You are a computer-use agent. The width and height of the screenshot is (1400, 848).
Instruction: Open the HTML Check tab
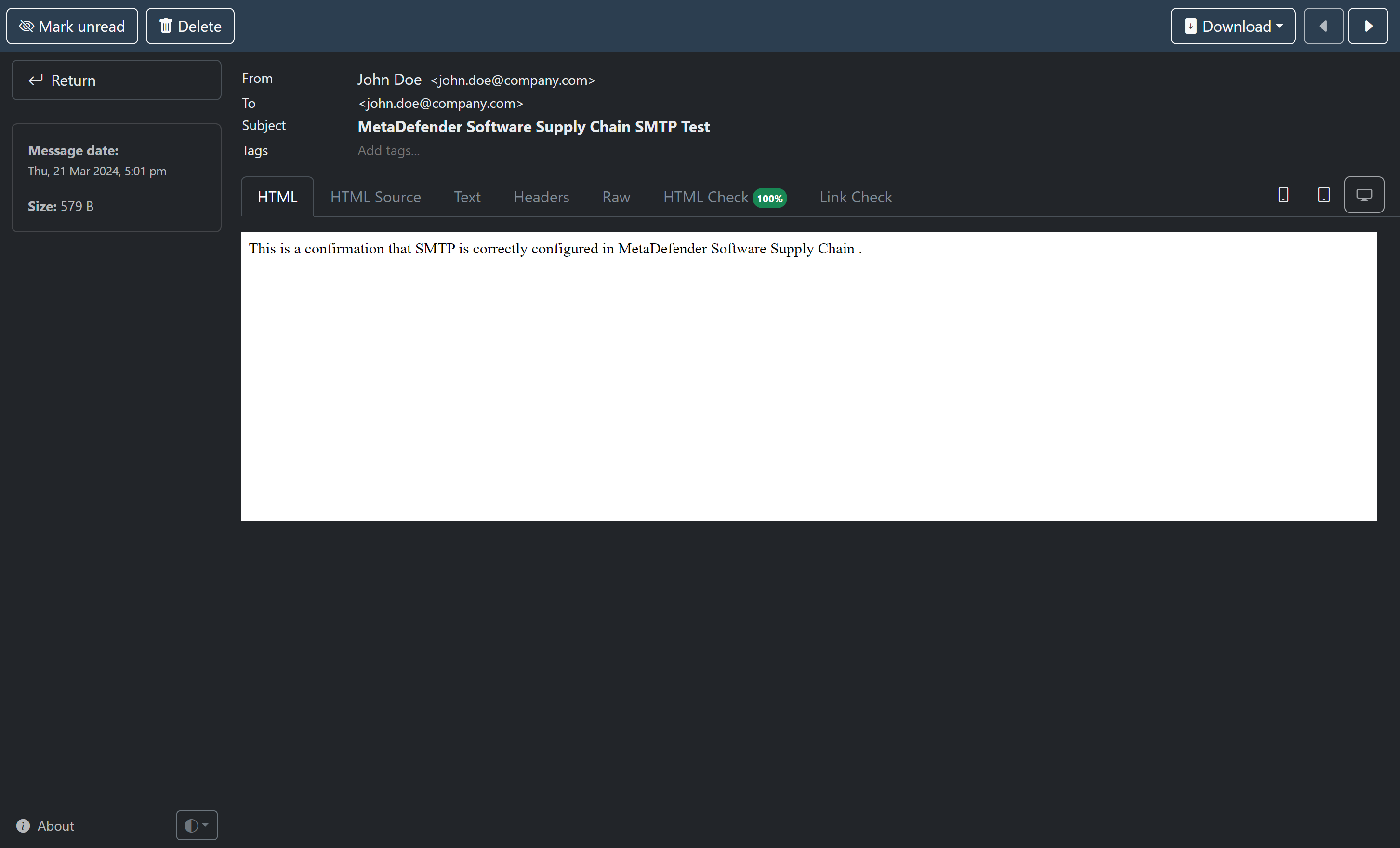coord(725,197)
